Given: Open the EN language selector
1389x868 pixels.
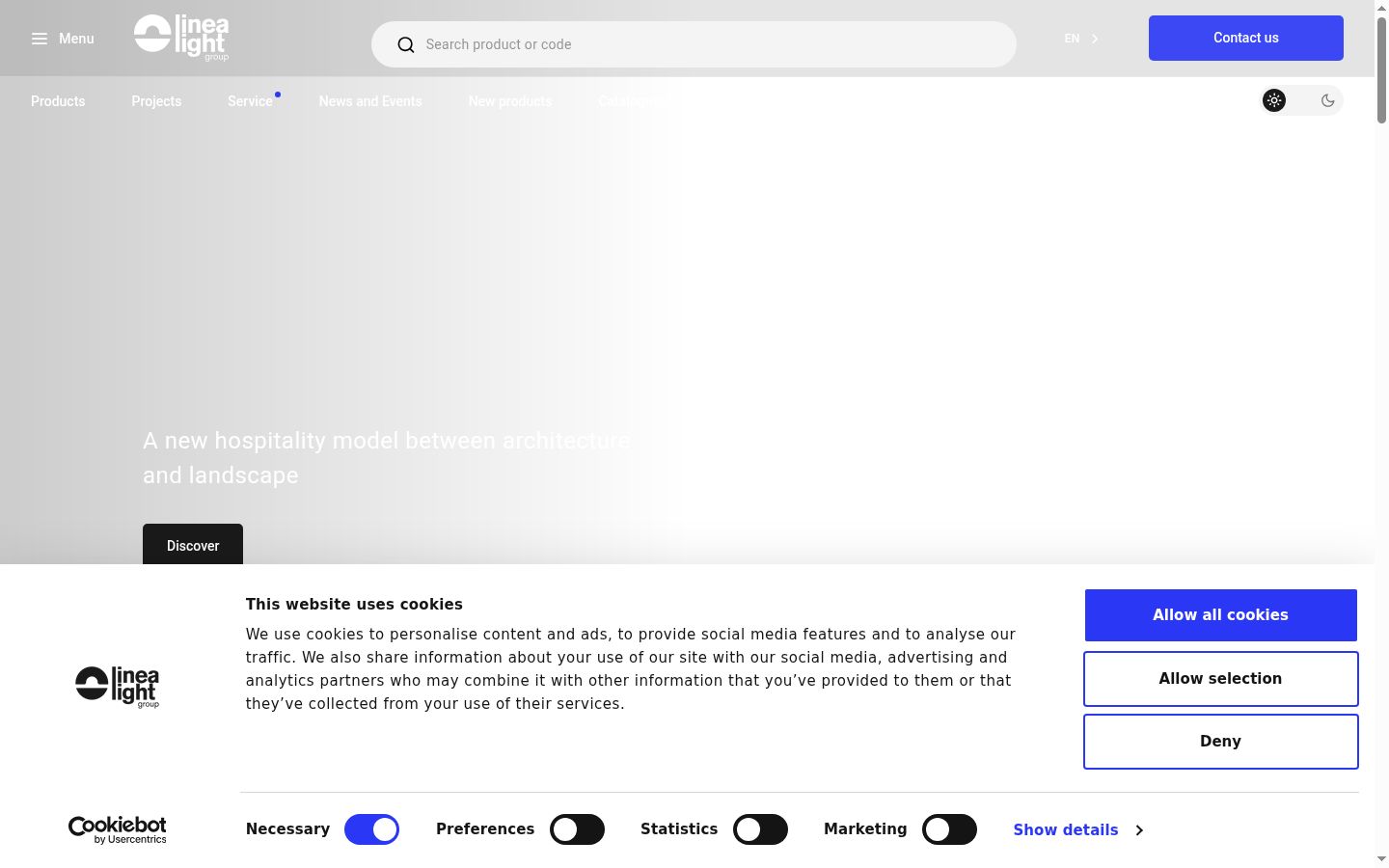Looking at the screenshot, I should [x=1081, y=39].
